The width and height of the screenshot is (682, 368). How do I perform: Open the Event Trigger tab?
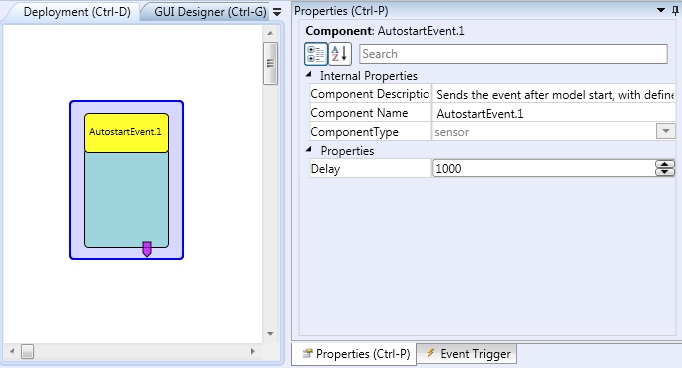[468, 354]
